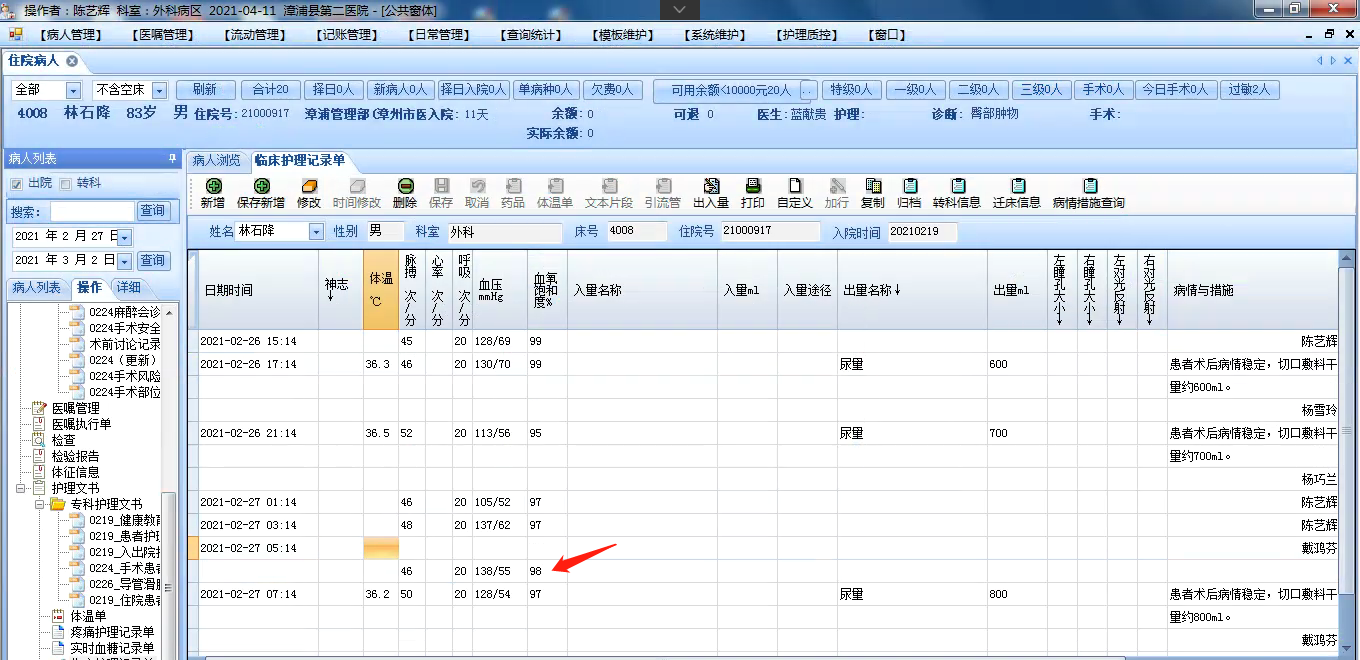
Task: Open the start date picker for 2月27日
Action: (125, 237)
